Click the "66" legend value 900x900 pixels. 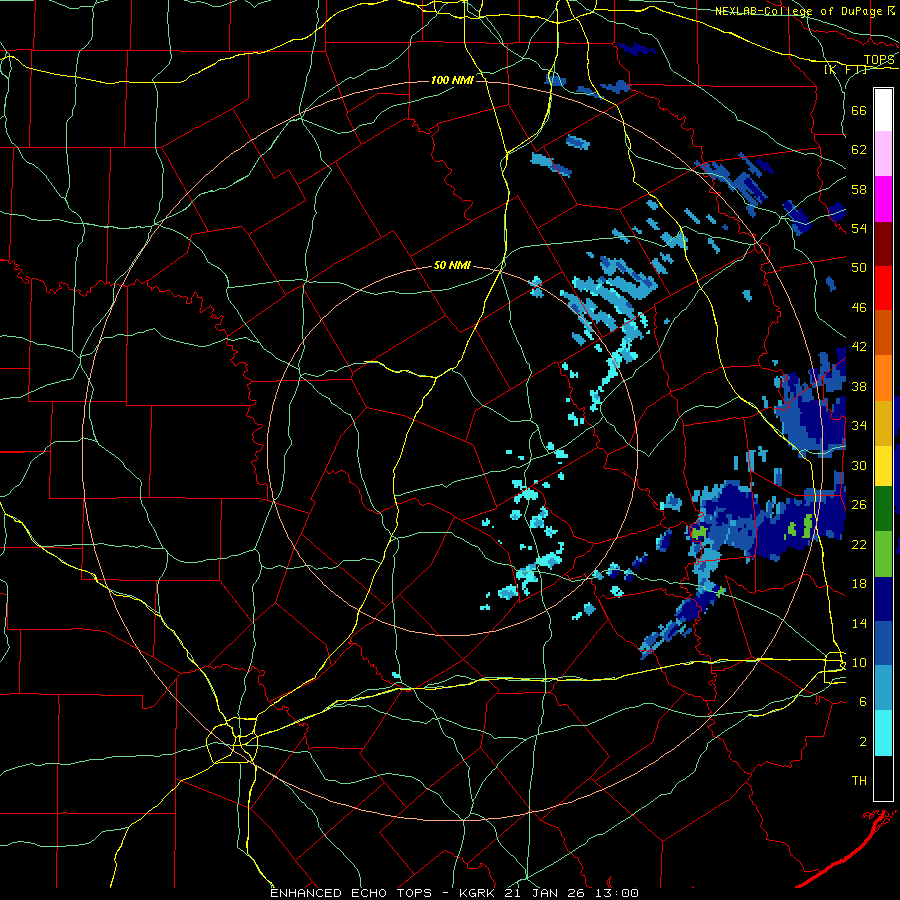[859, 110]
